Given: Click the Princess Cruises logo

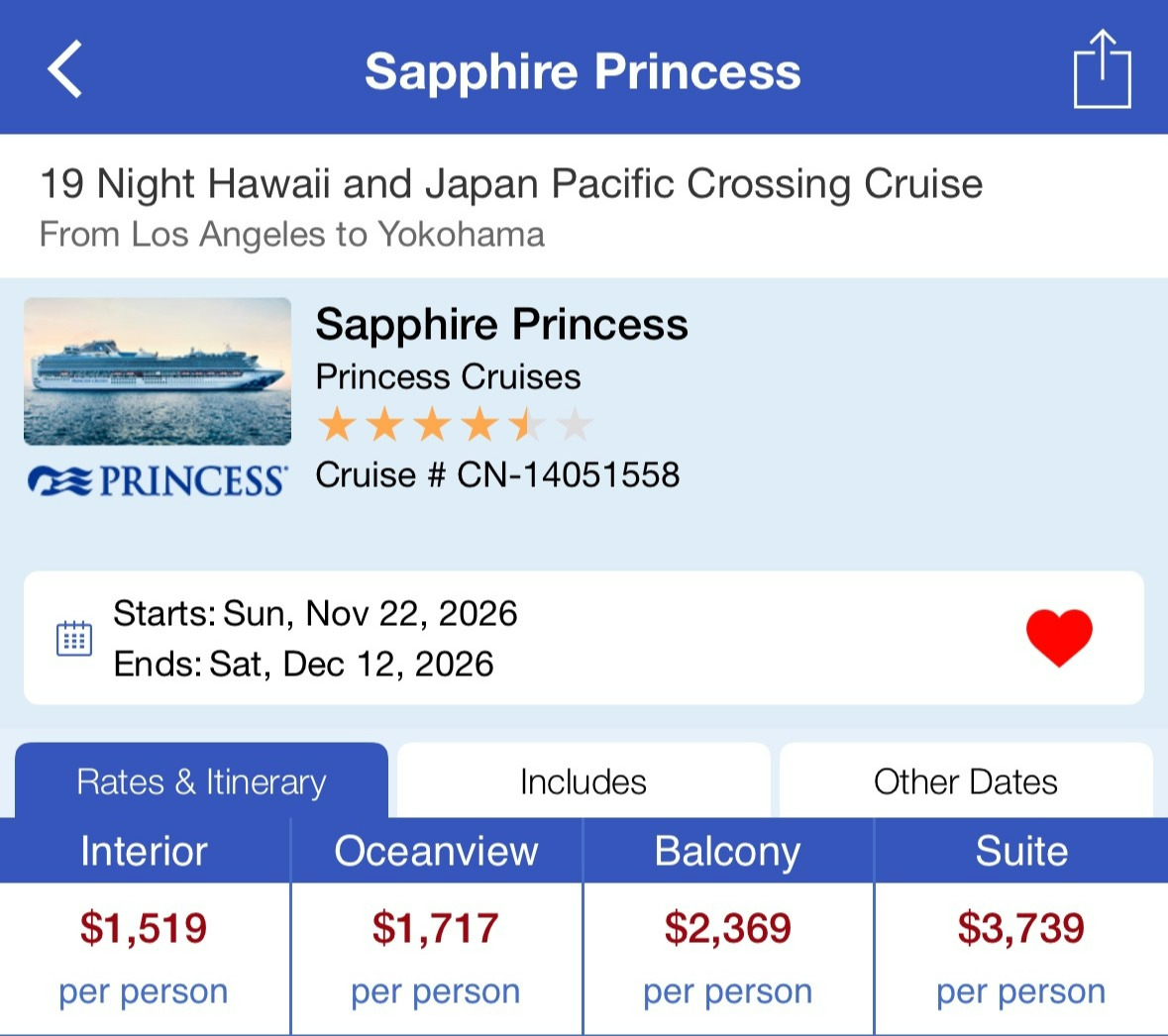Looking at the screenshot, I should (159, 481).
